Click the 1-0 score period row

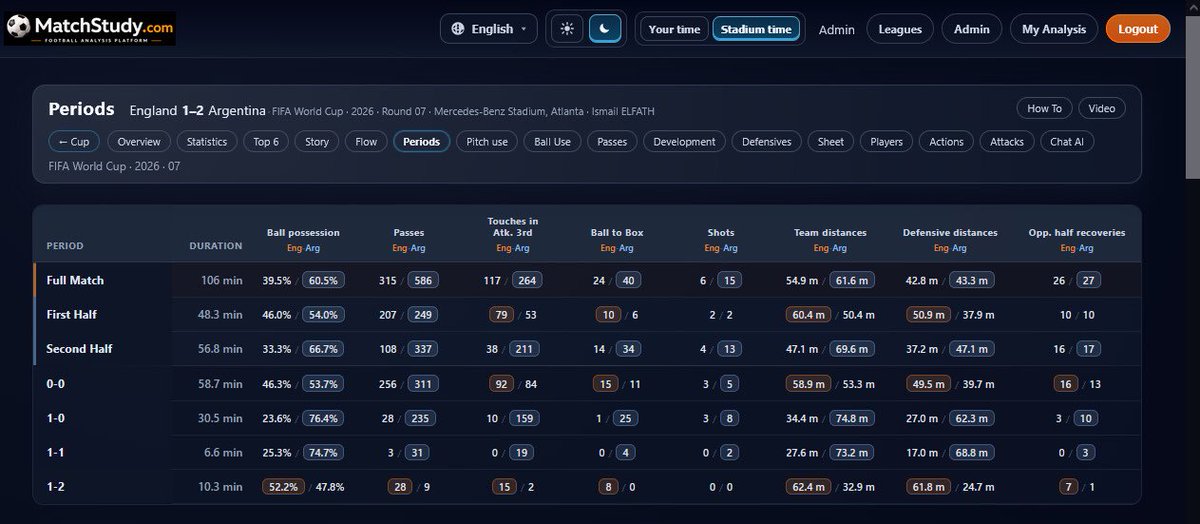coord(587,418)
